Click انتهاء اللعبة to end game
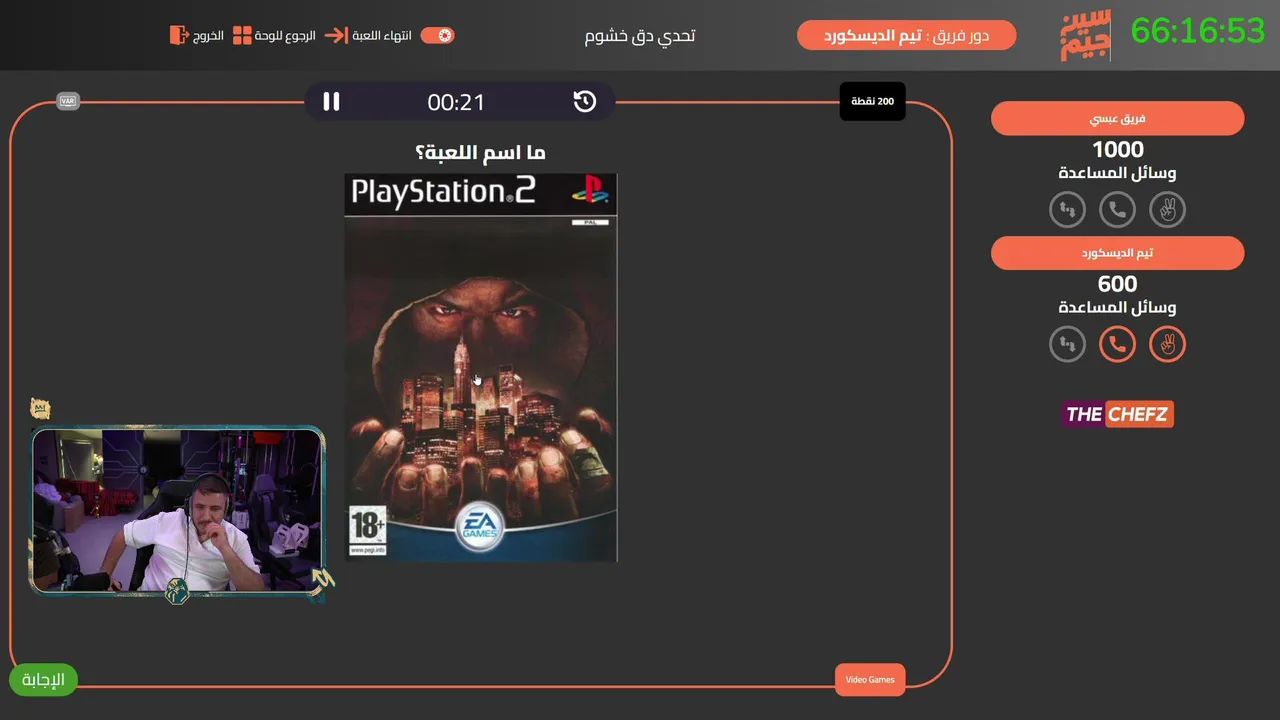 382,35
